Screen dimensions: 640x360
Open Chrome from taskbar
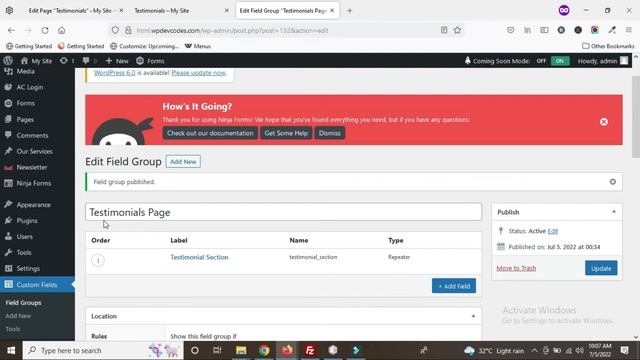point(264,350)
